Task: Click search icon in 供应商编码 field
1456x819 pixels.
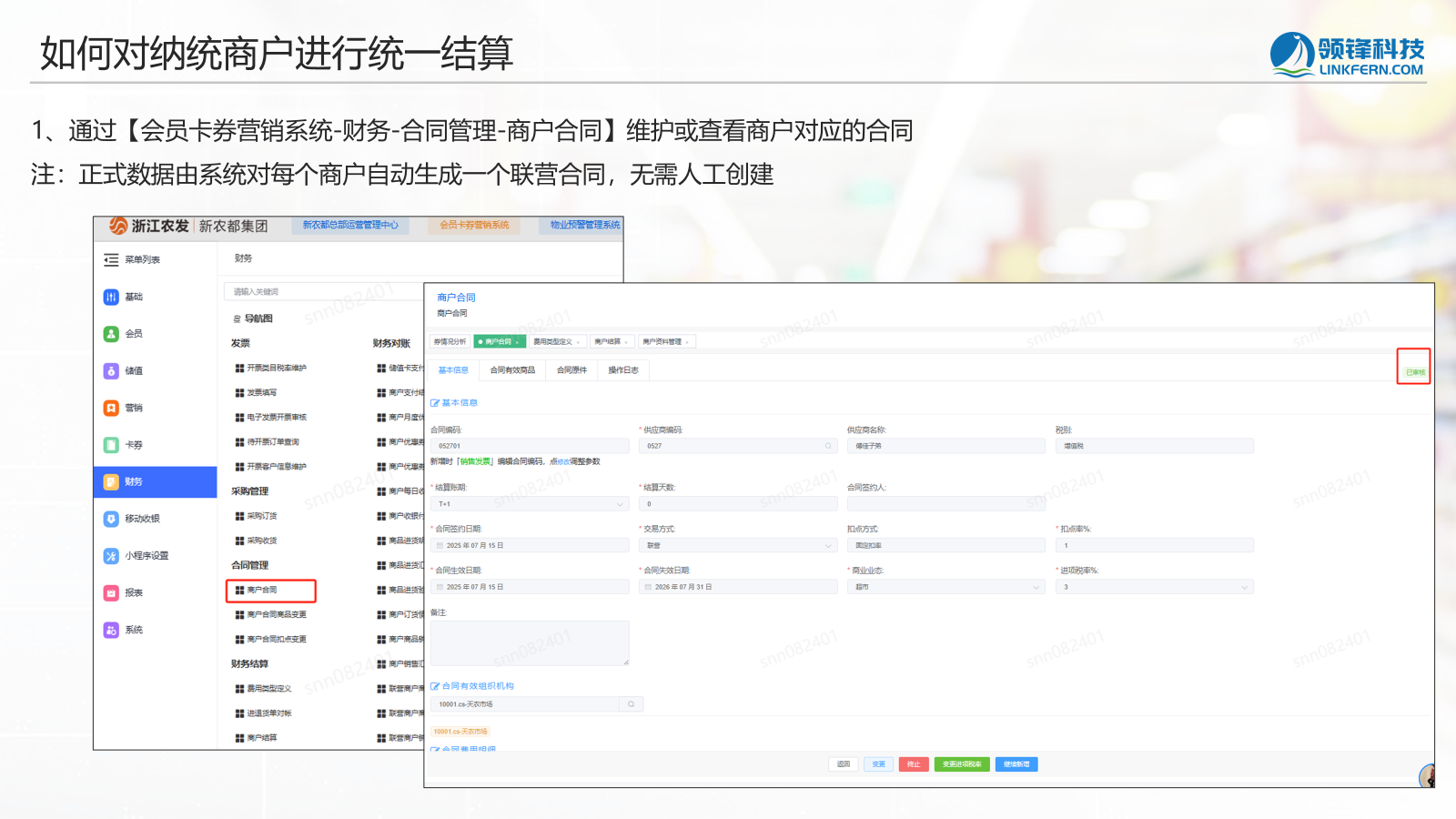Action: (828, 446)
